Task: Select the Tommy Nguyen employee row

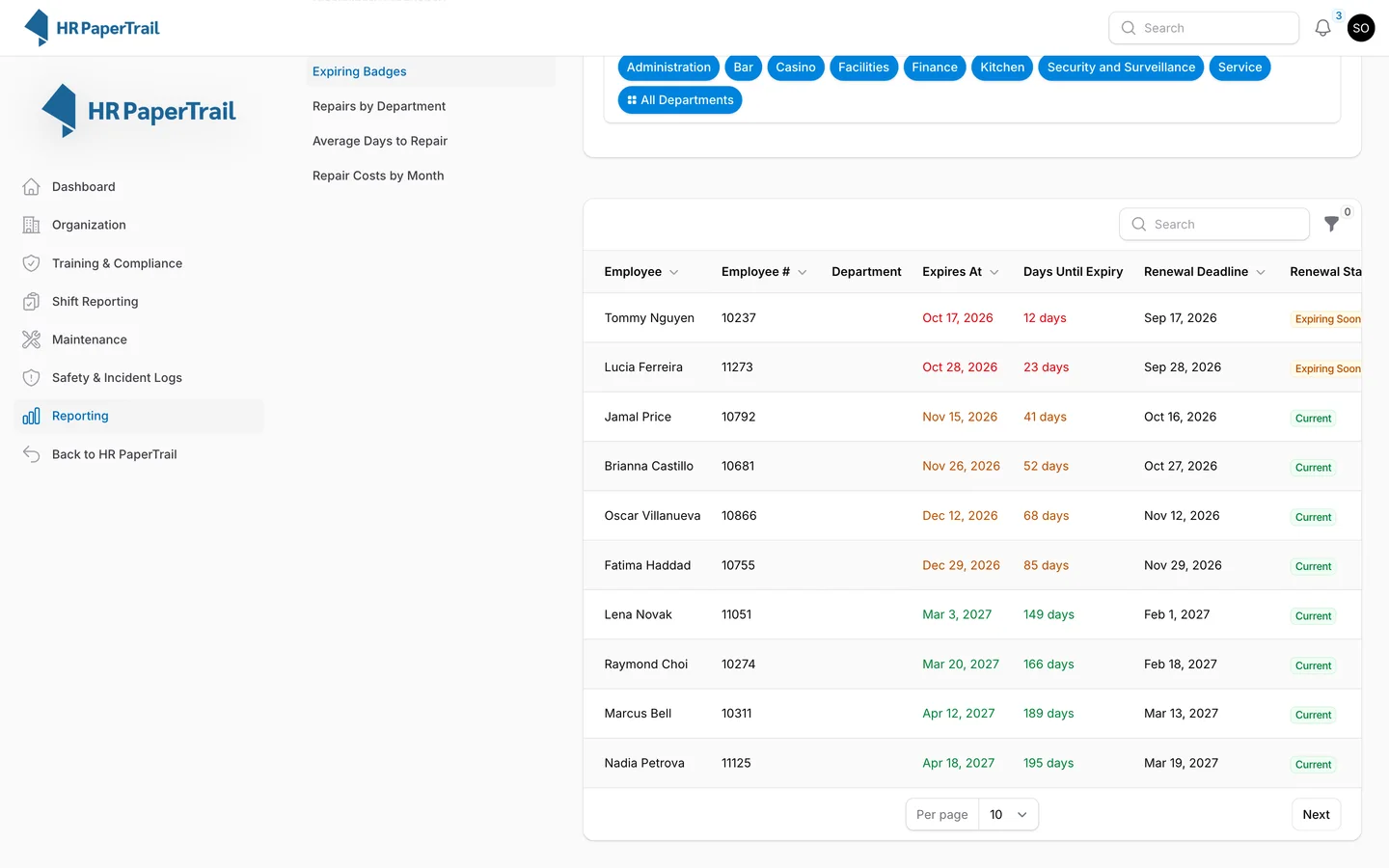Action: click(x=972, y=318)
